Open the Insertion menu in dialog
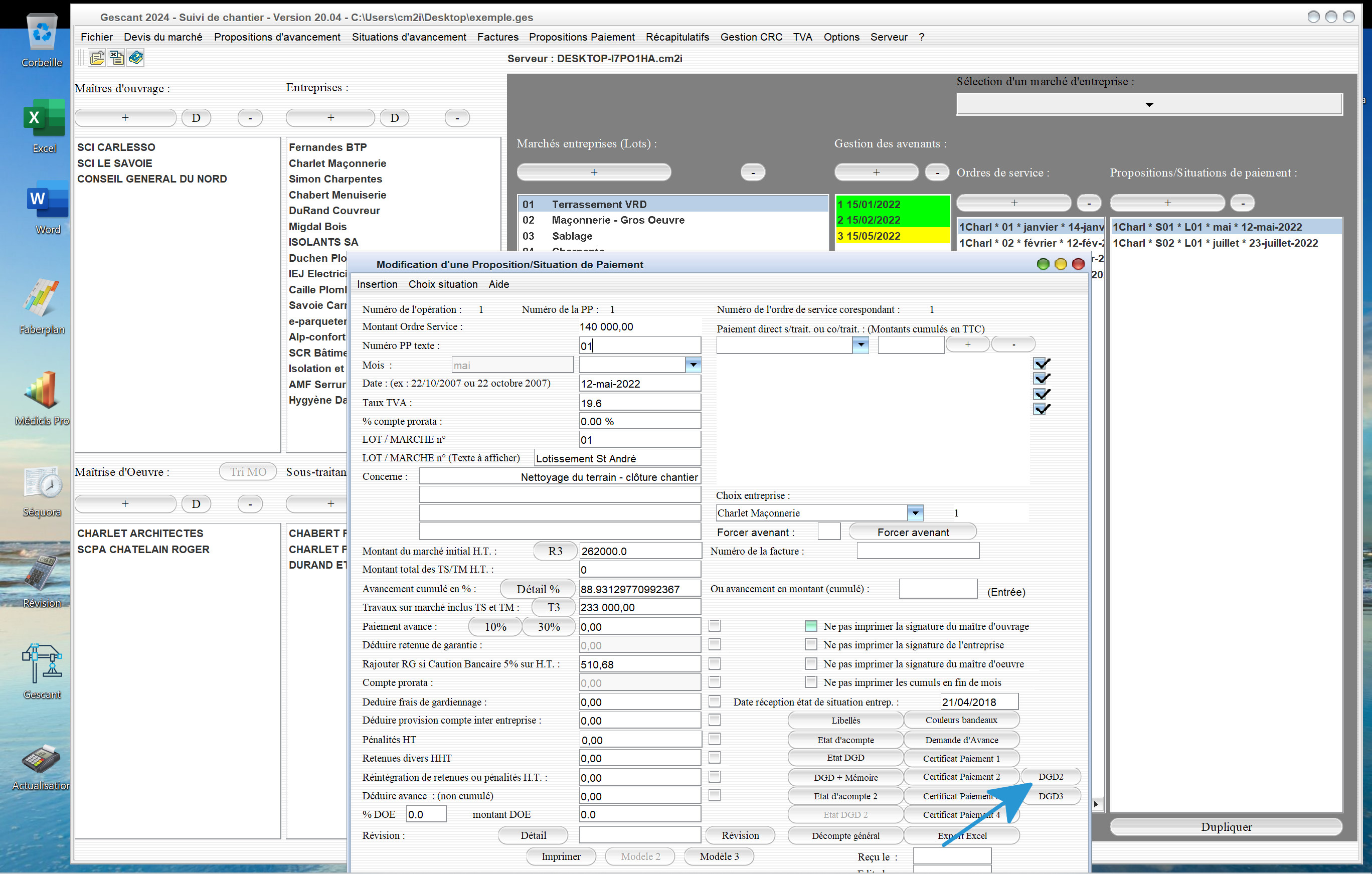The height and width of the screenshot is (874, 1372). coord(377,284)
